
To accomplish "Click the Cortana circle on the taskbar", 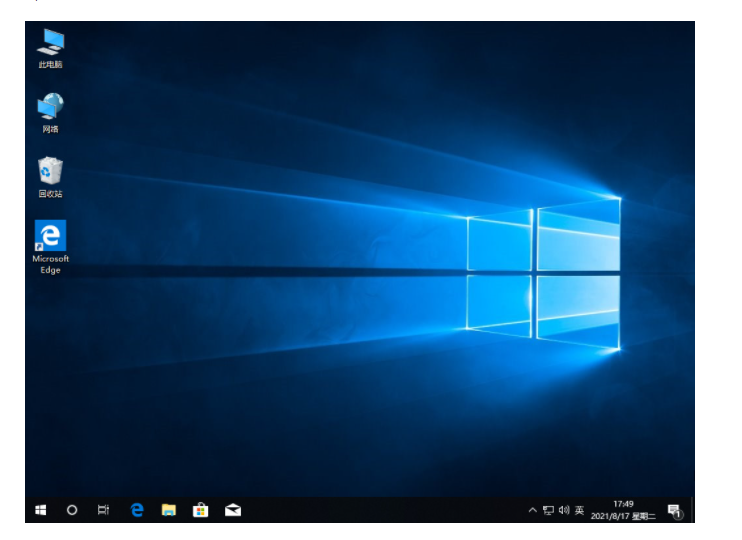I will click(x=72, y=510).
